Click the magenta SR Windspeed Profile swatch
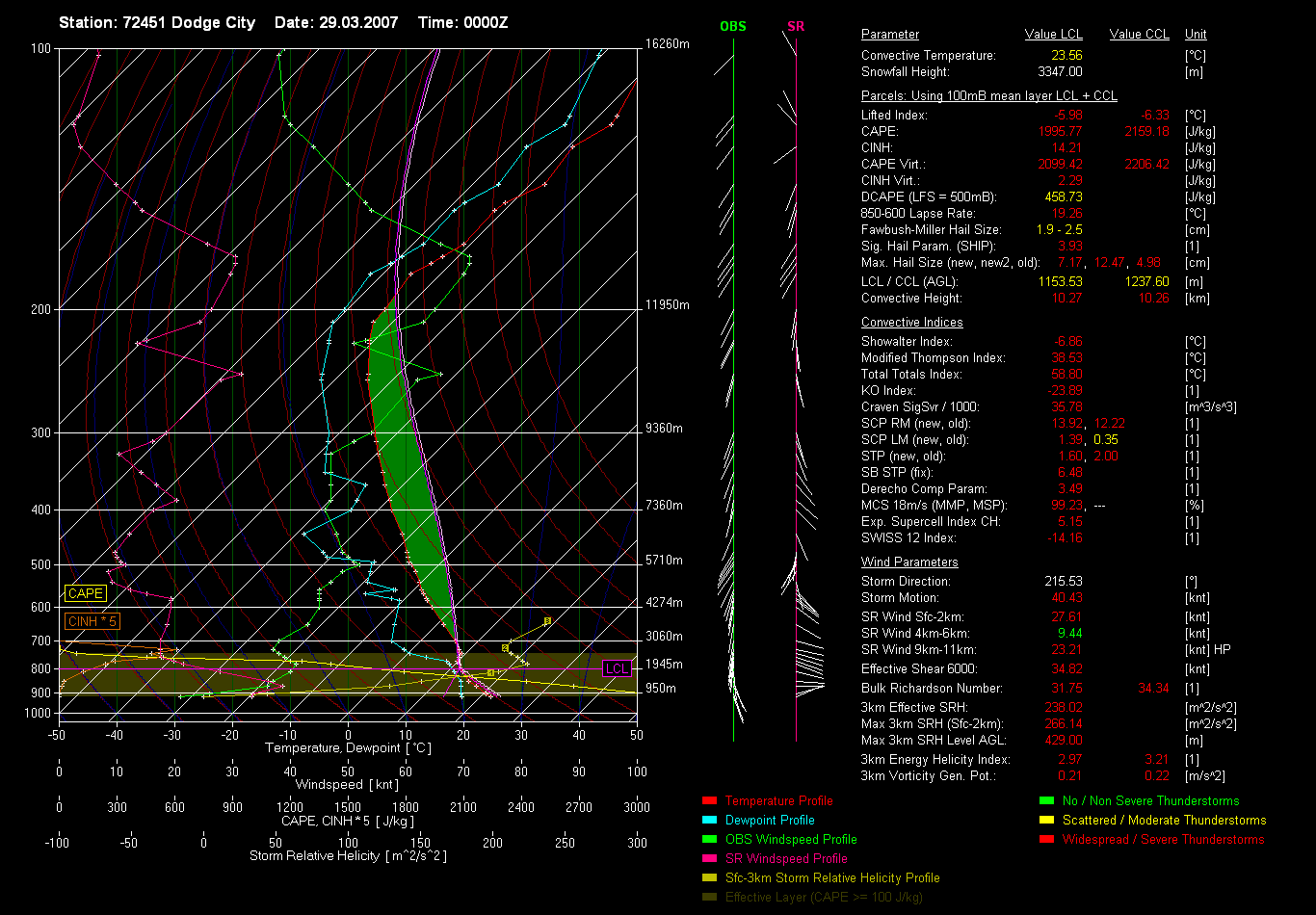 tap(710, 858)
